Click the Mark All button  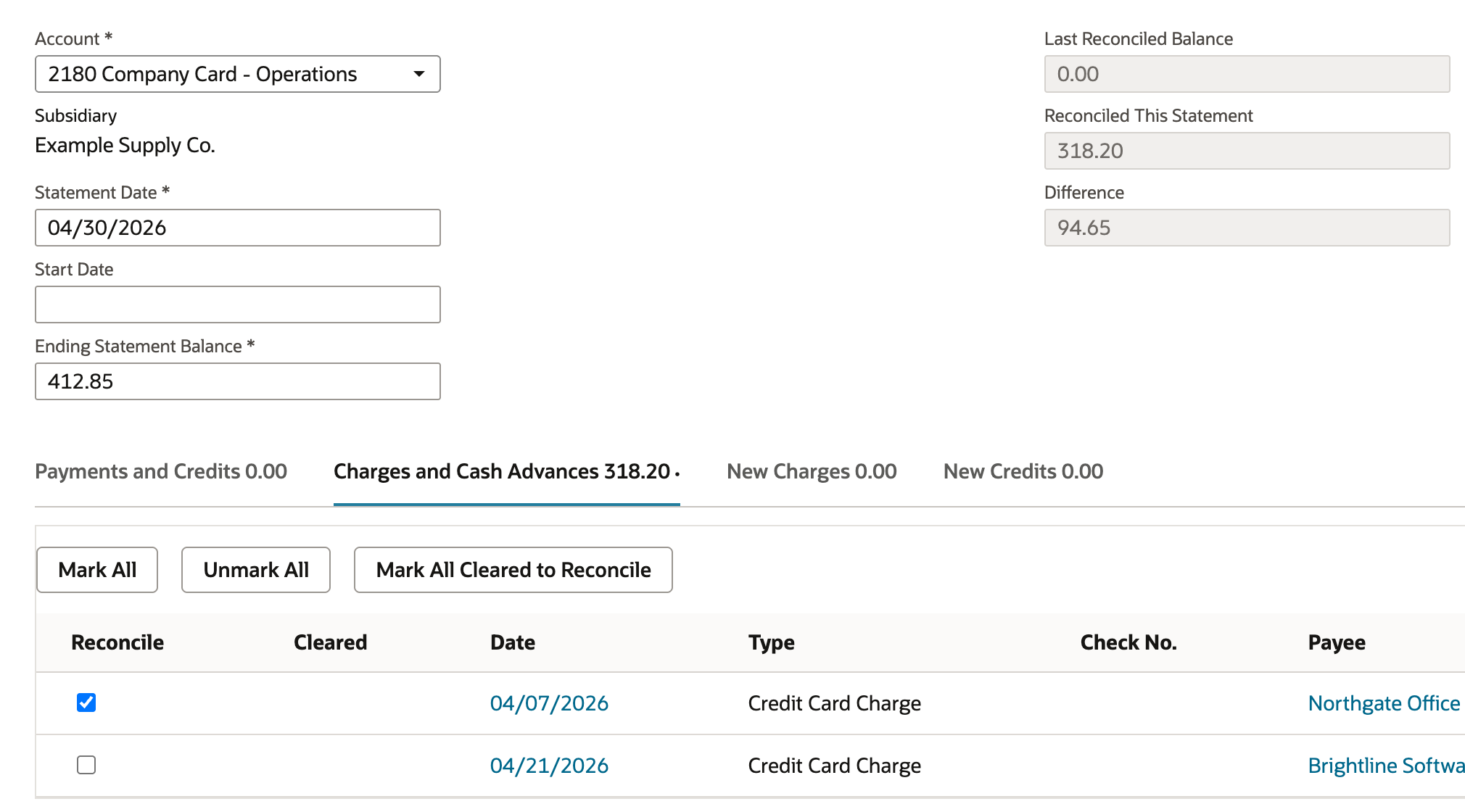pos(97,570)
